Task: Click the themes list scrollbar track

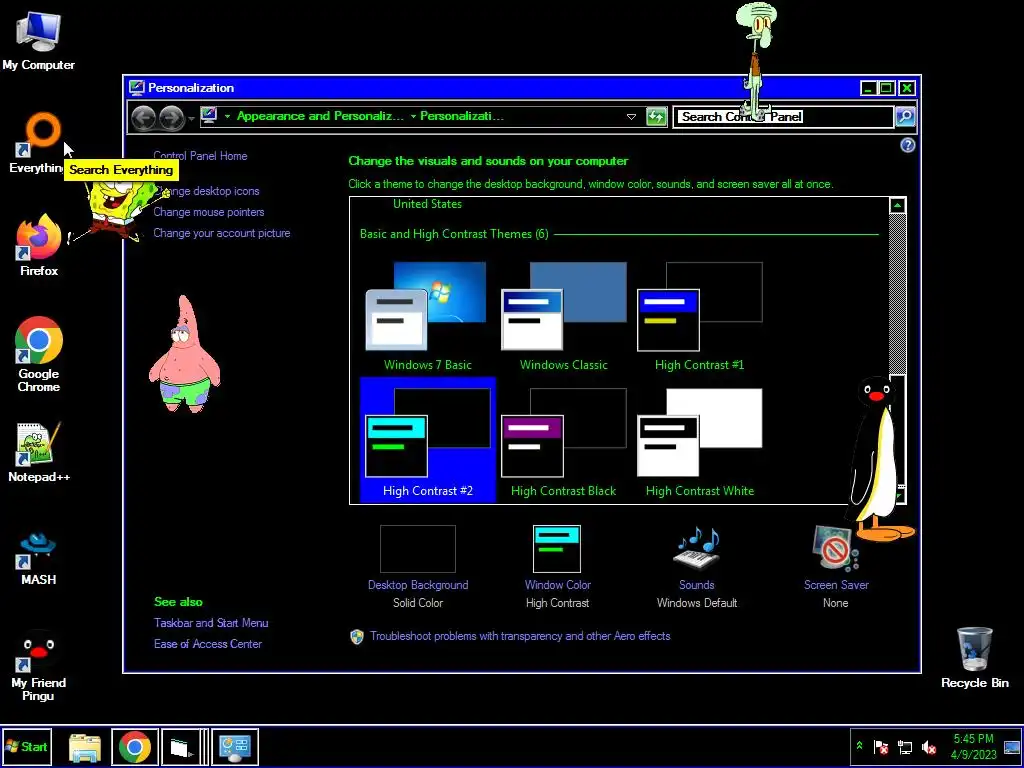Action: pos(897,294)
